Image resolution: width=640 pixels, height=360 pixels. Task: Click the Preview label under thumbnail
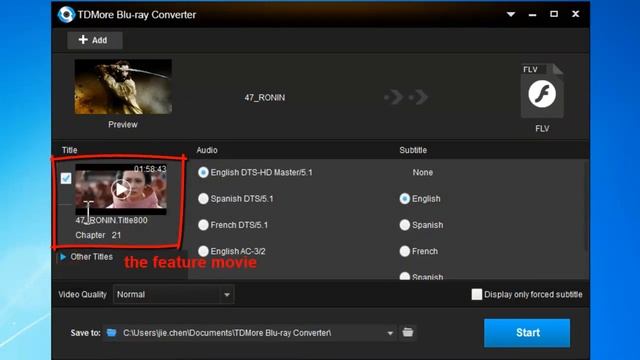tap(123, 124)
